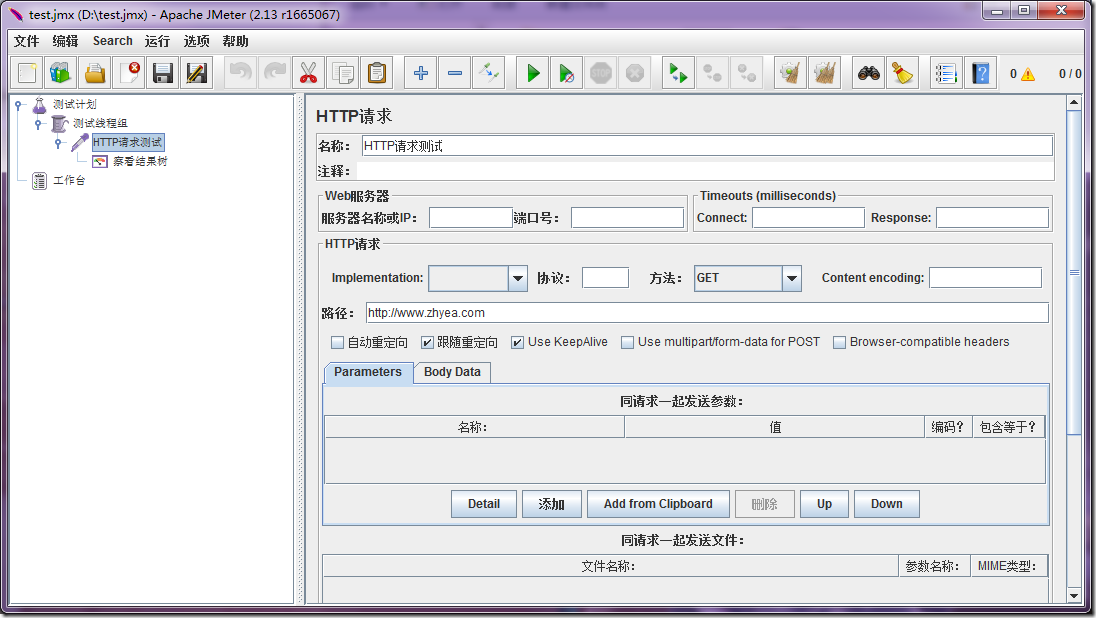
Task: Open the 帮助 menu
Action: pyautogui.click(x=236, y=41)
